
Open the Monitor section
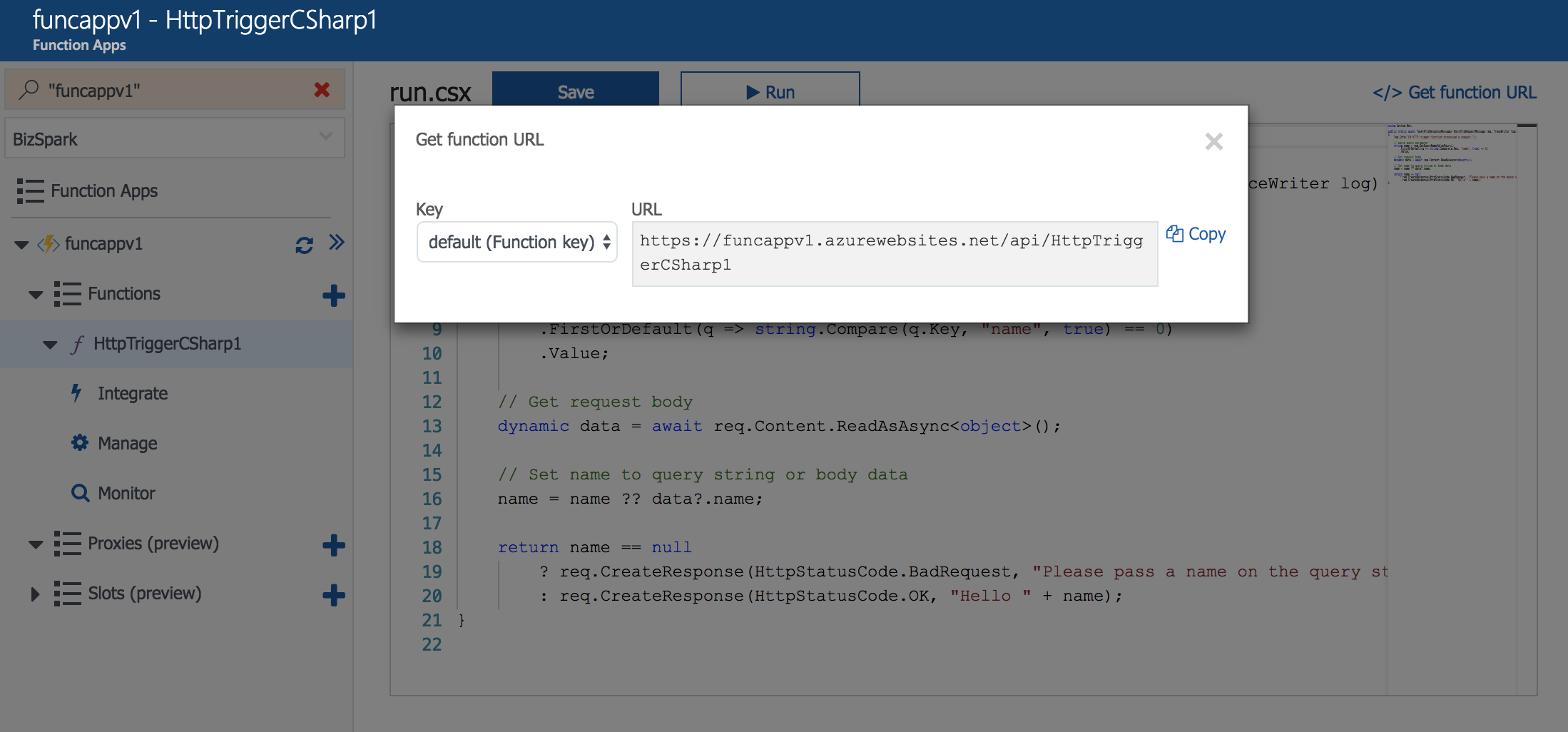(126, 493)
